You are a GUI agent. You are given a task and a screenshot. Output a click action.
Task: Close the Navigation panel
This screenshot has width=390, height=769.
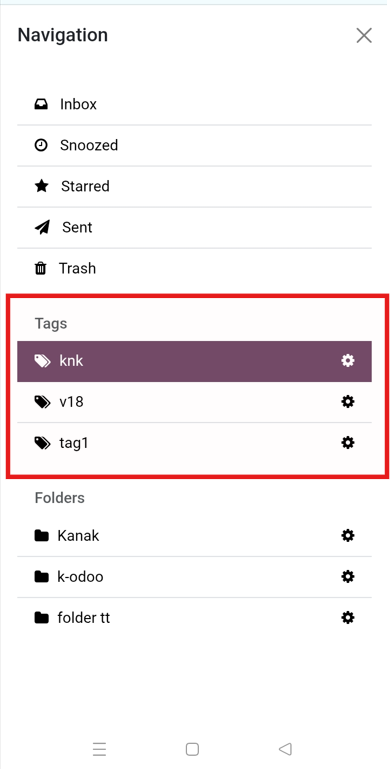tap(364, 35)
